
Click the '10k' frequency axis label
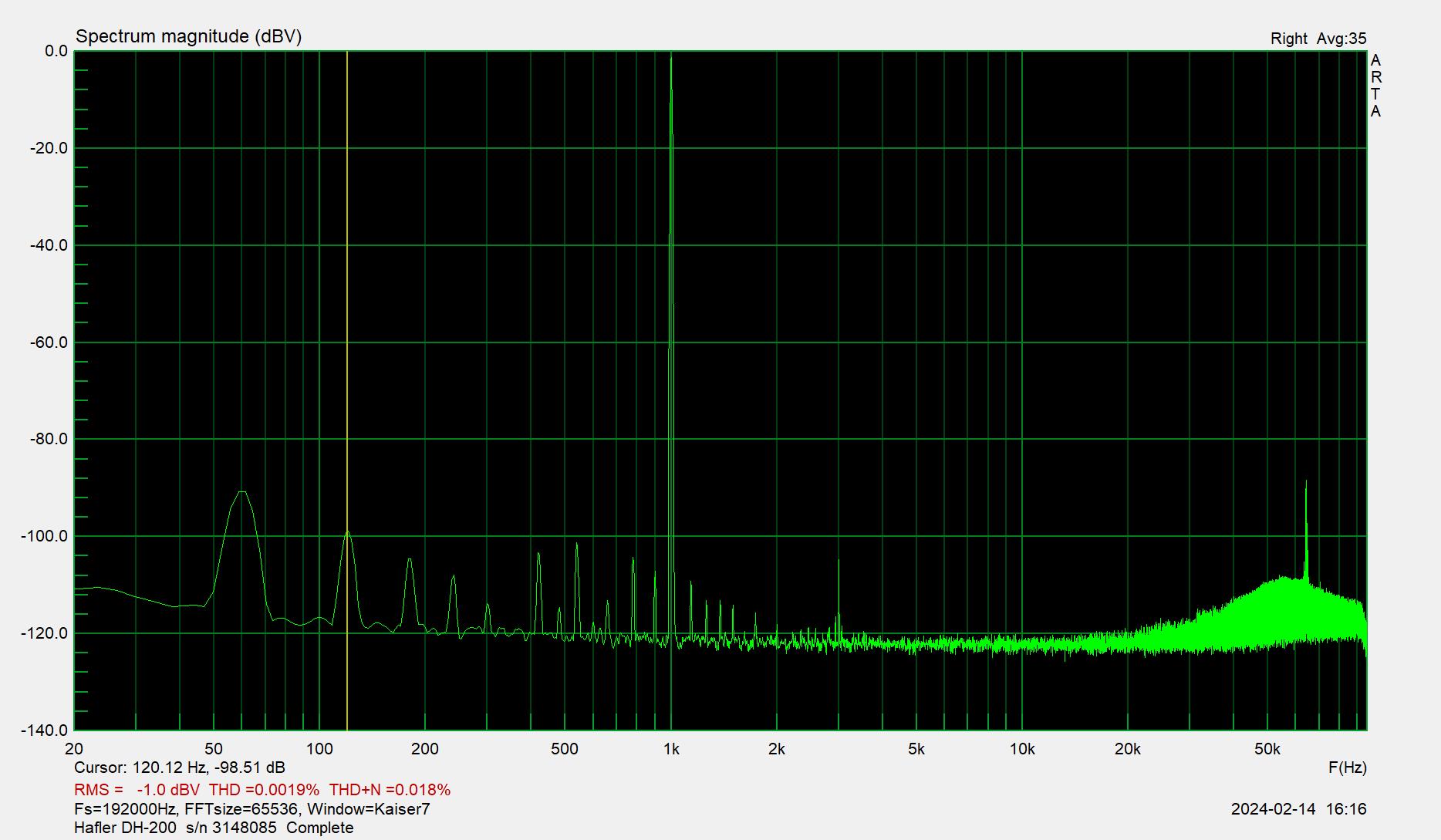pyautogui.click(x=1022, y=749)
